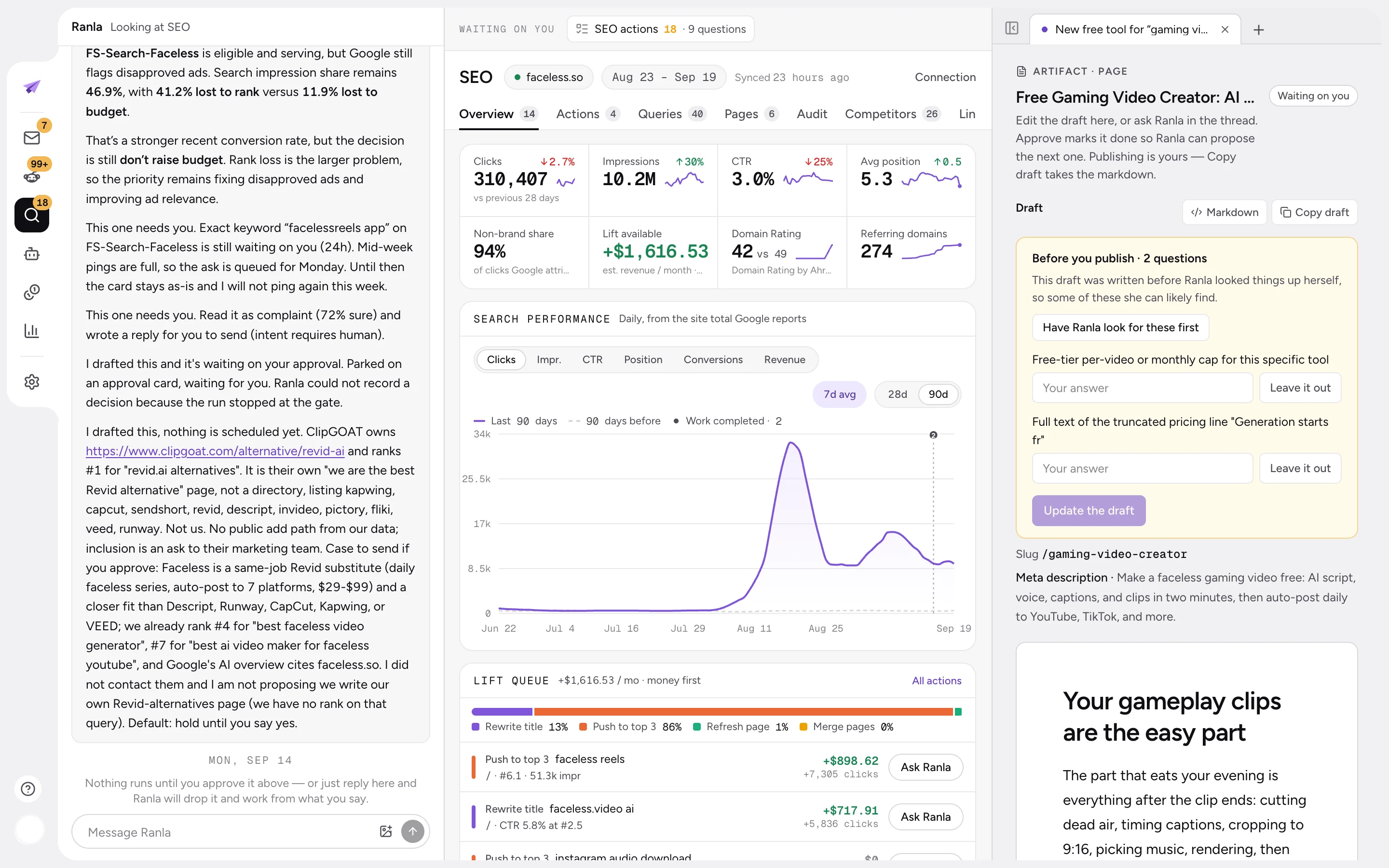Open the help question mark icon
Screen dimensions: 1389x868
(28, 789)
